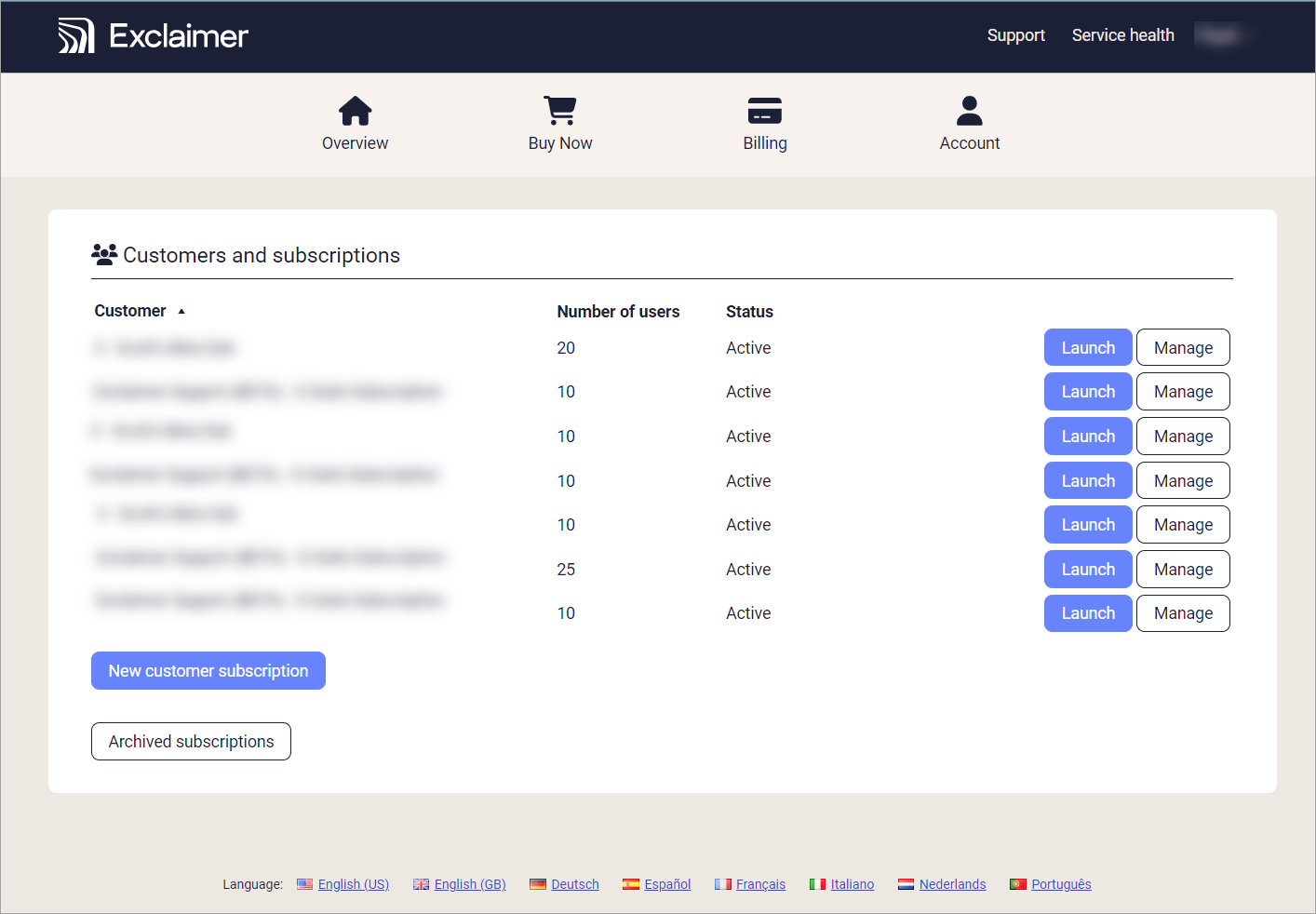Go to Service health page

tap(1122, 35)
